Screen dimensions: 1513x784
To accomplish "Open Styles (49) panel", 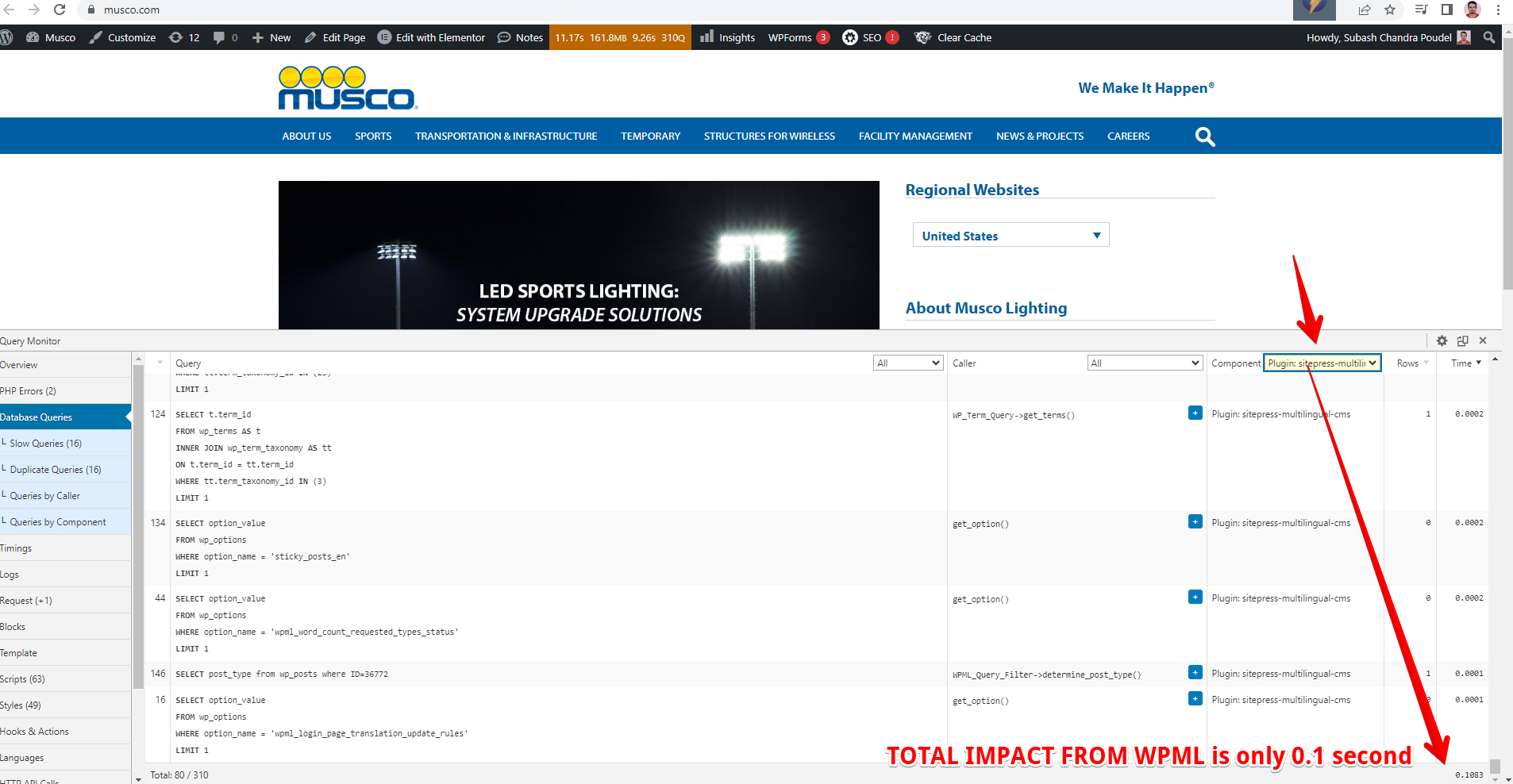I will coord(65,705).
